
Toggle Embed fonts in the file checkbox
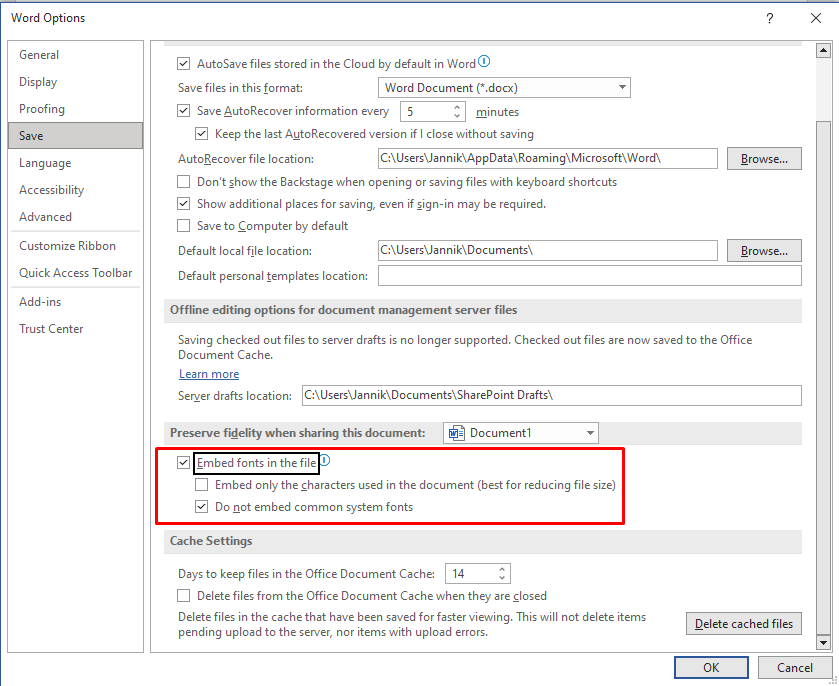(x=184, y=463)
